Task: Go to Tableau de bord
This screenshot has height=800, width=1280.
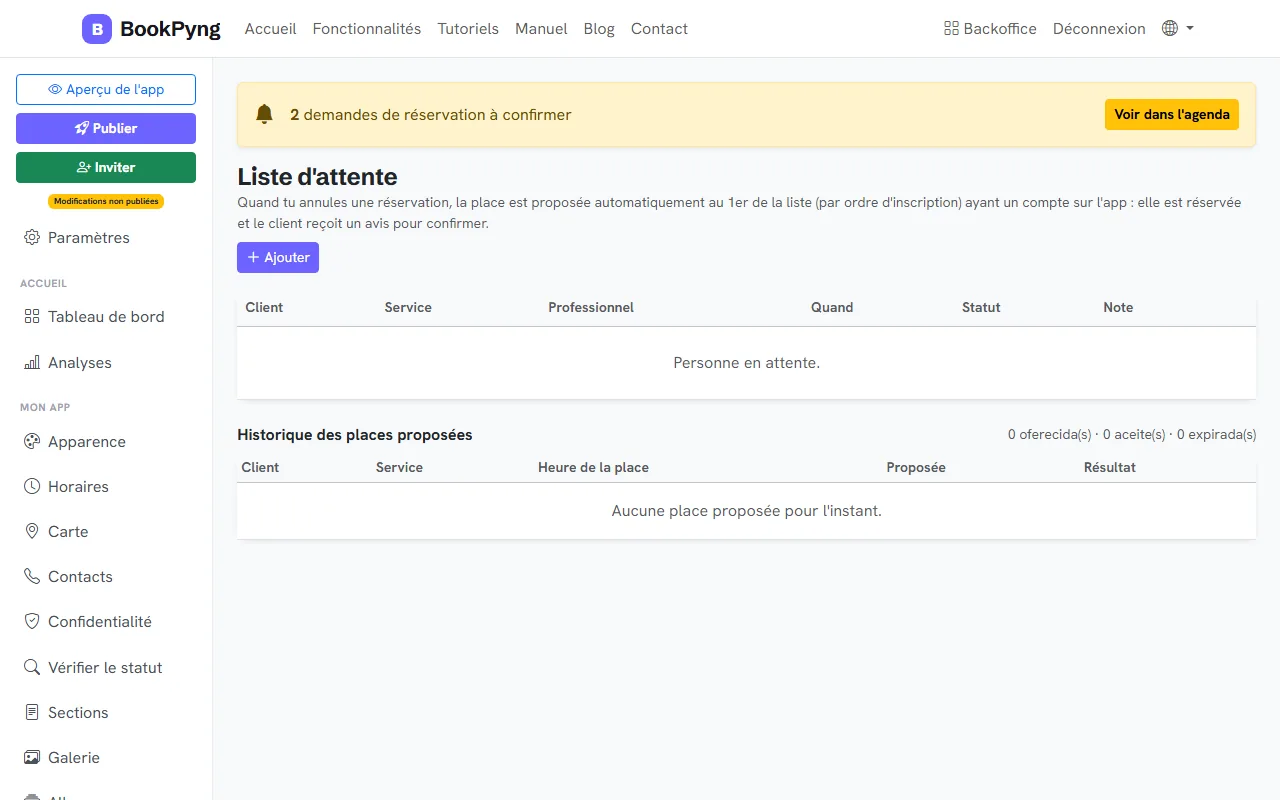Action: coord(106,317)
